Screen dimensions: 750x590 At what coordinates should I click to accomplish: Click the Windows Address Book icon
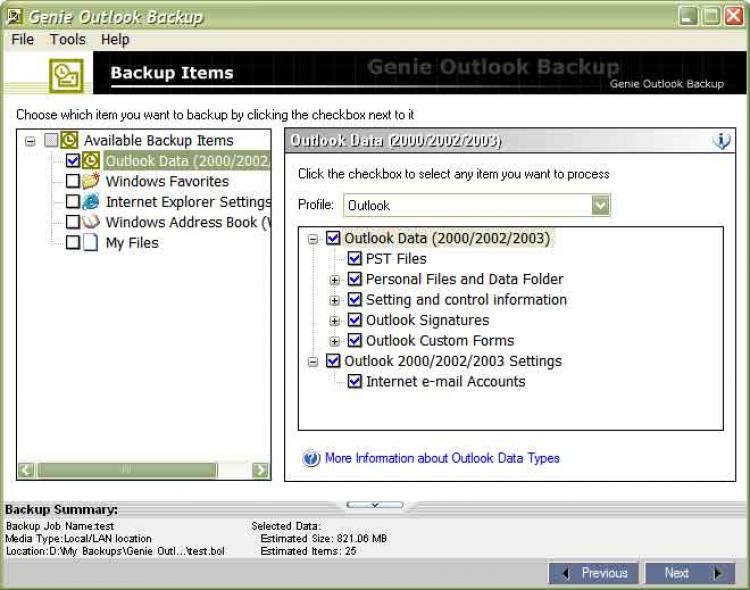(91, 222)
